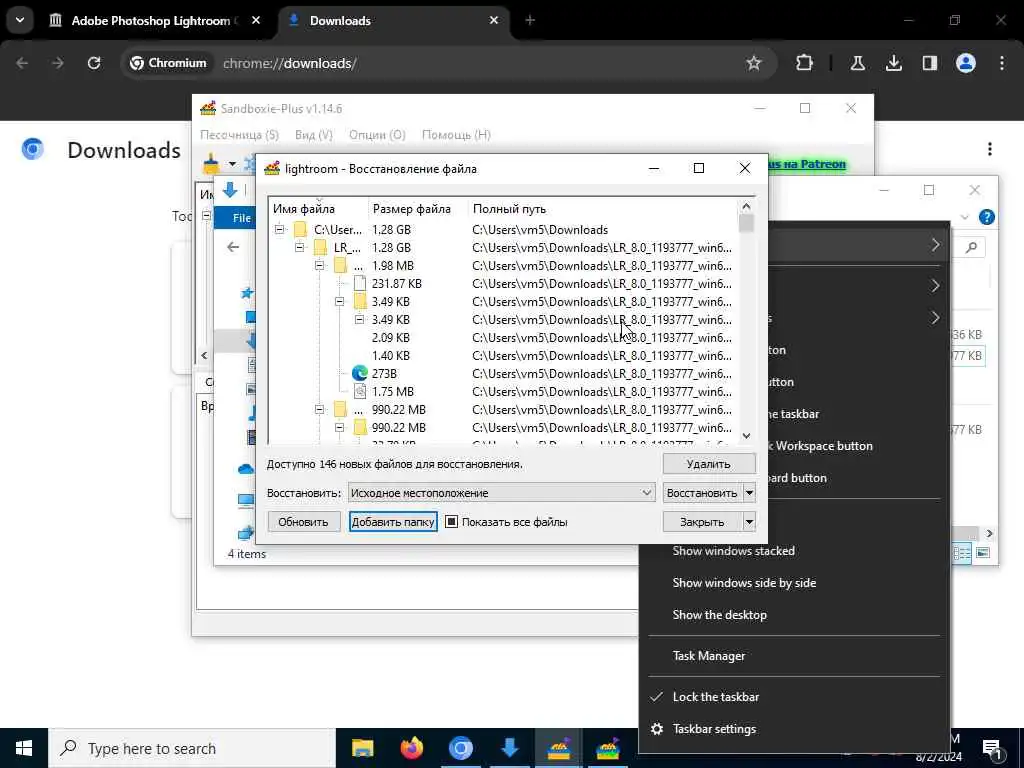Click the broom cleanup icon in Sandboxie toolbar
The width and height of the screenshot is (1024, 768).
tap(211, 163)
